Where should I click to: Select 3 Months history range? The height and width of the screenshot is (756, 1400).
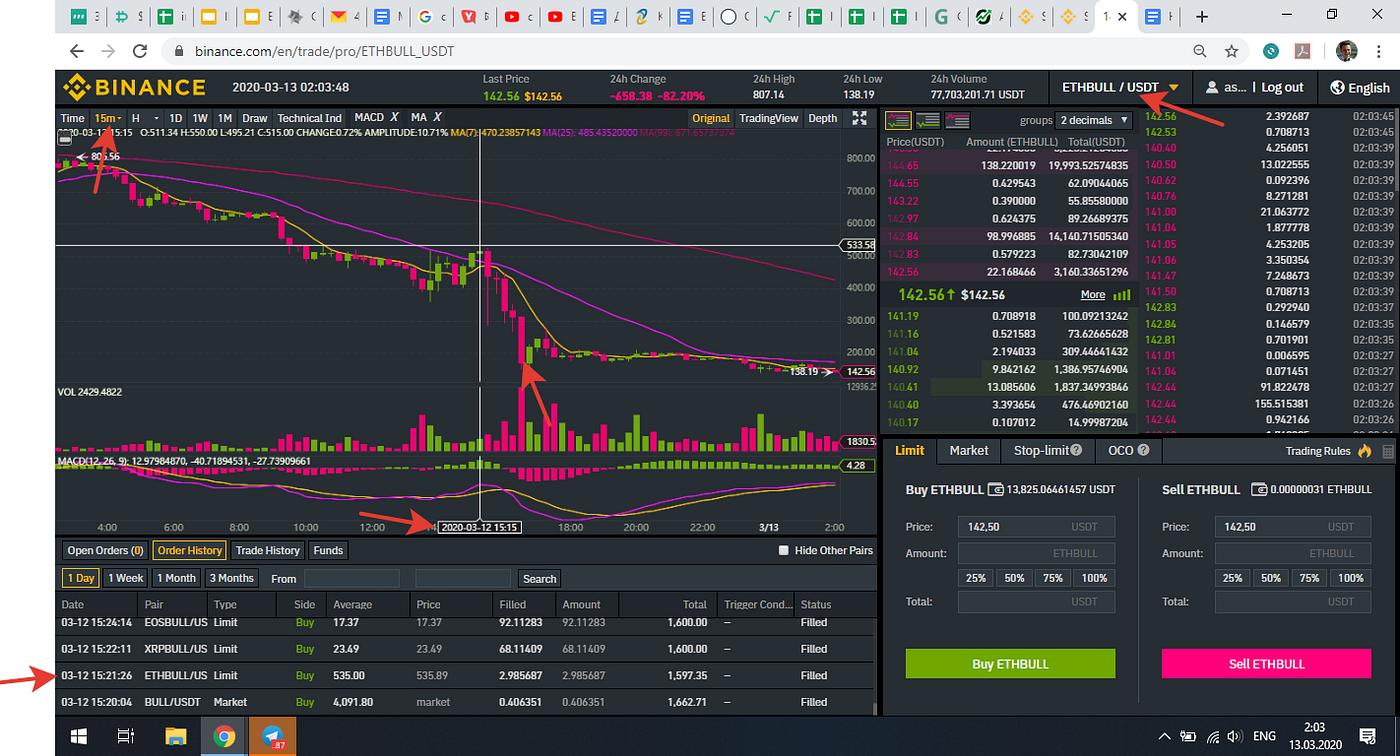point(231,578)
